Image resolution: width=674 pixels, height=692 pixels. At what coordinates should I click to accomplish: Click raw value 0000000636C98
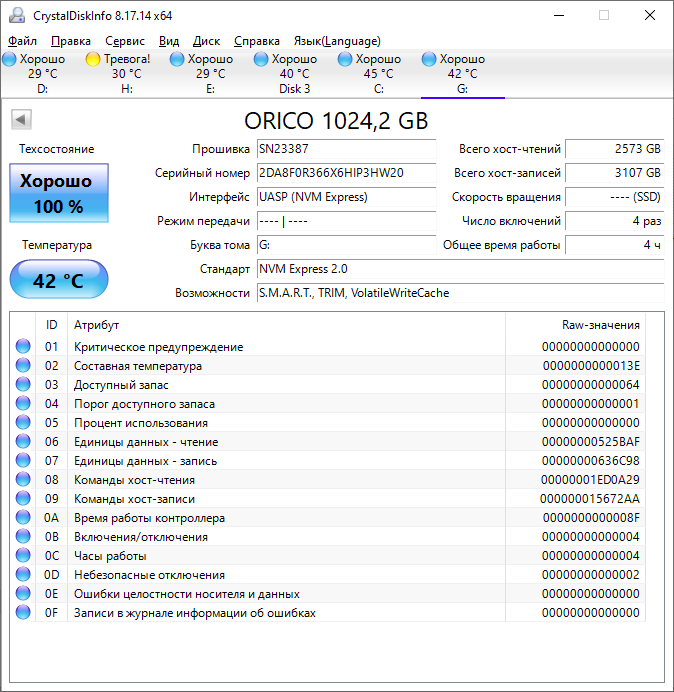[x=591, y=461]
